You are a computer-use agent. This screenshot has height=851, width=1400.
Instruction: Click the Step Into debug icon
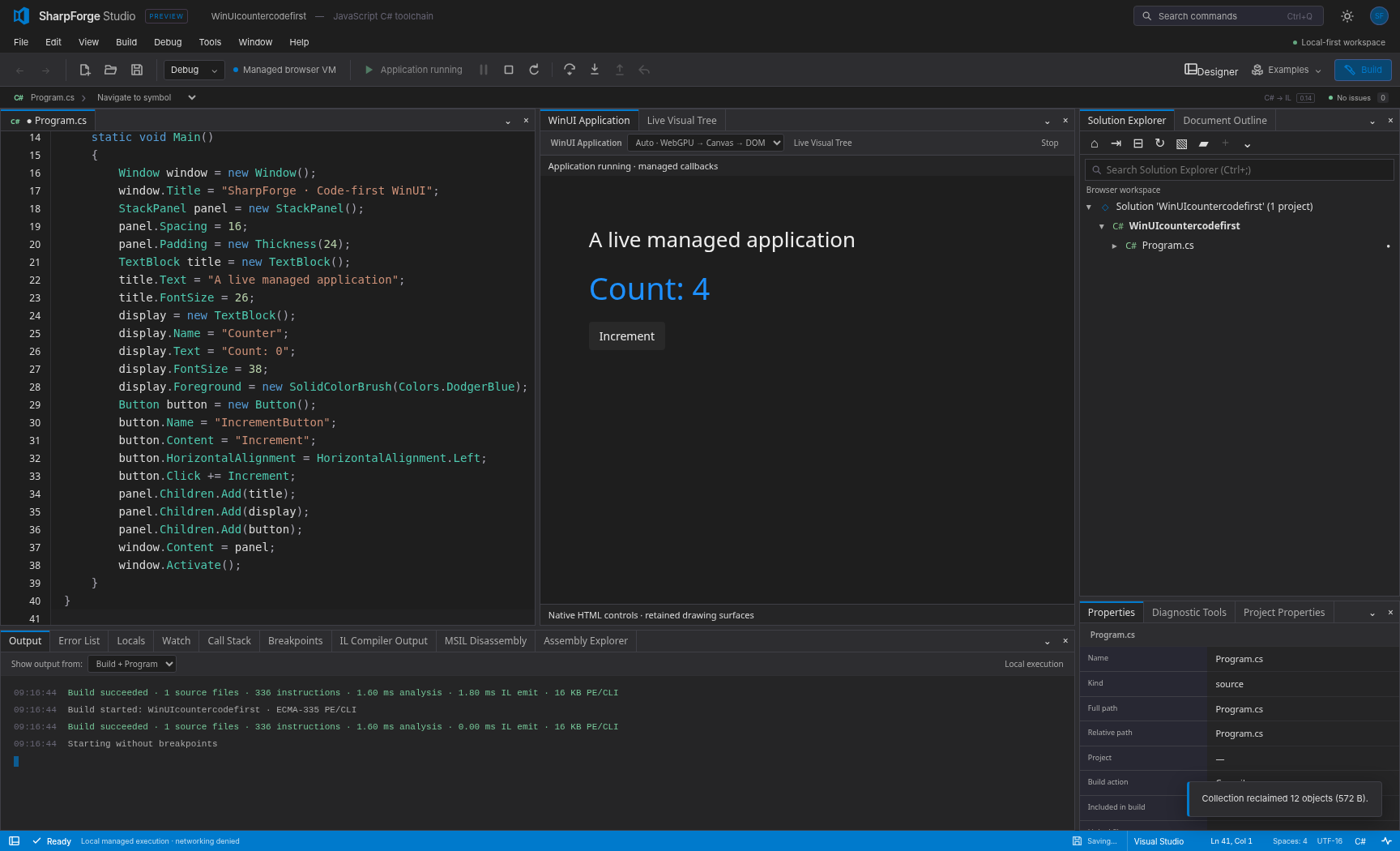(595, 70)
